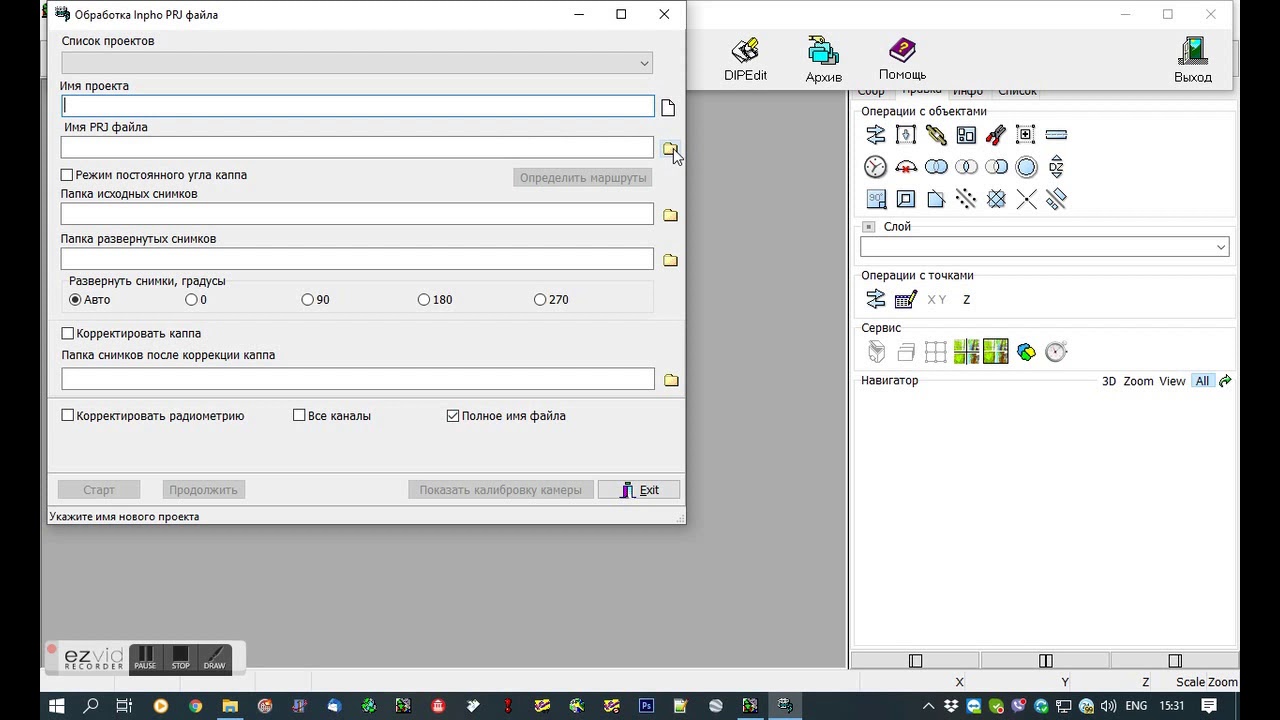Click the single blue circle object icon
Image resolution: width=1280 pixels, height=720 pixels.
[1026, 167]
